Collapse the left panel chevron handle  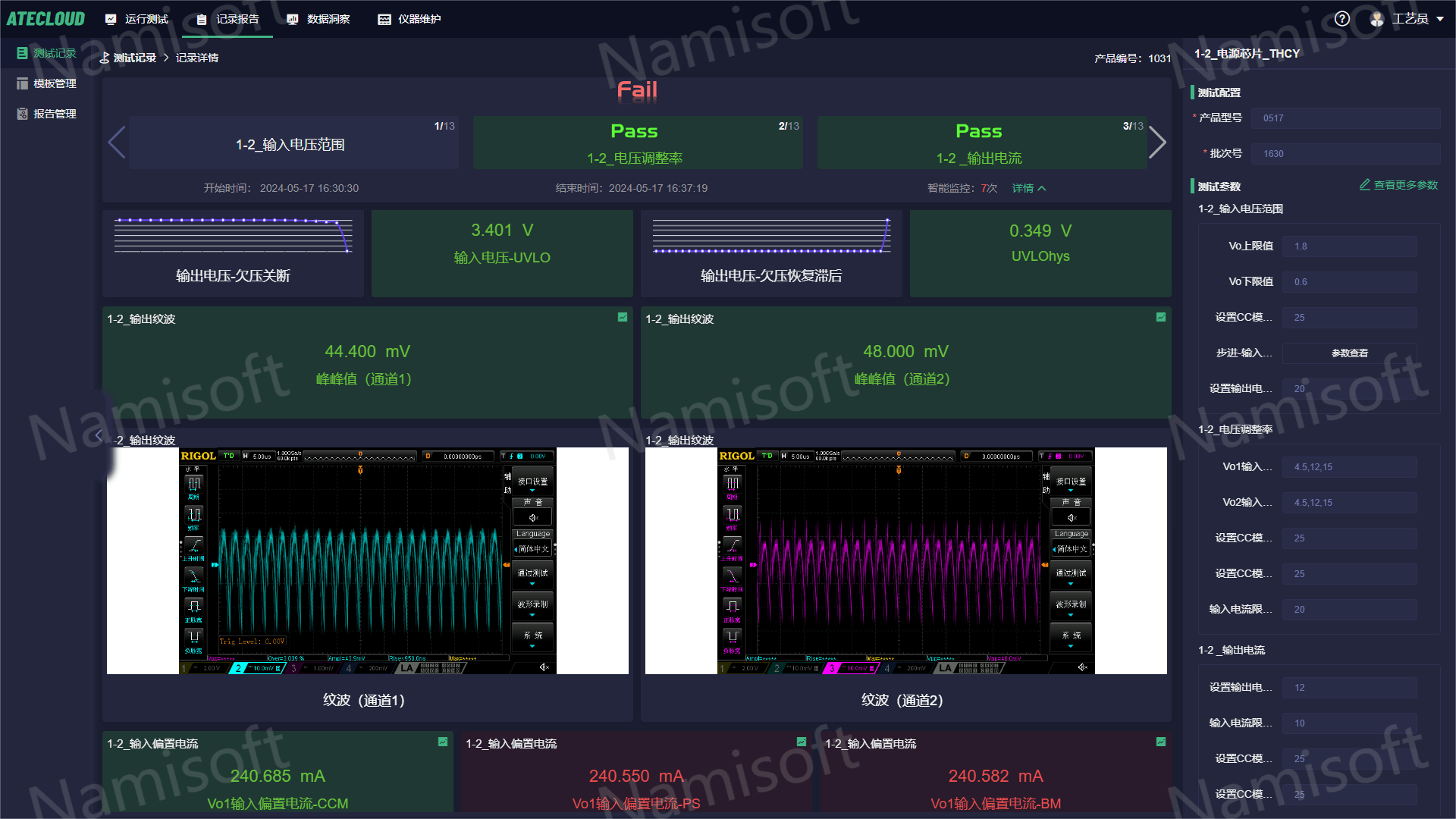99,436
